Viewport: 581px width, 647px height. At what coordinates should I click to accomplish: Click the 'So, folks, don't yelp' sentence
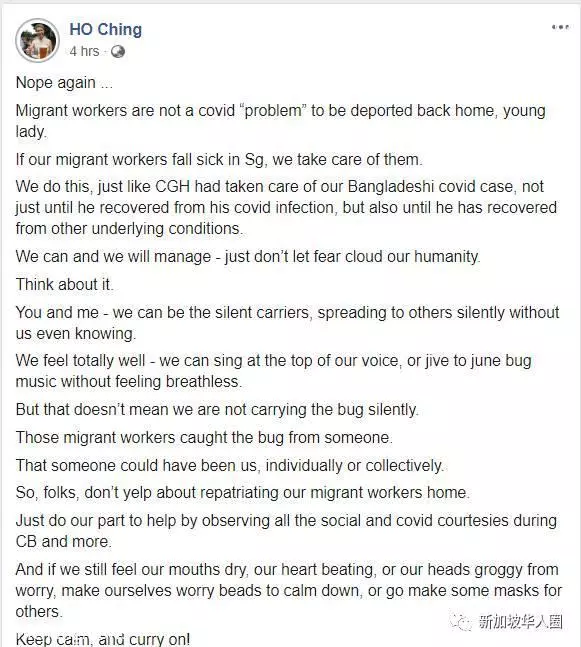coord(243,493)
